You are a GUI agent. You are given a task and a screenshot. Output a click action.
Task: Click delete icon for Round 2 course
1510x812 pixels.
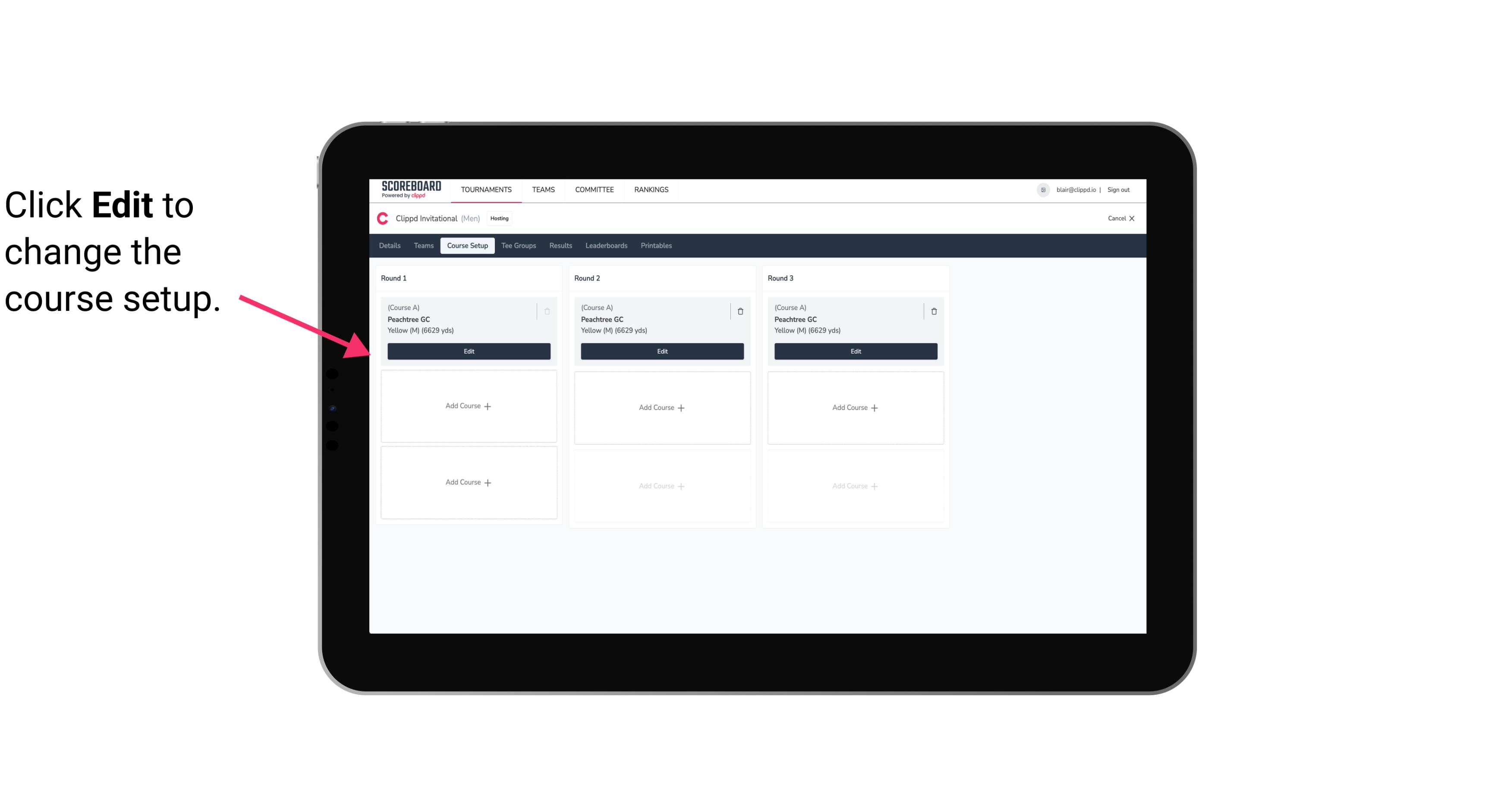click(739, 311)
